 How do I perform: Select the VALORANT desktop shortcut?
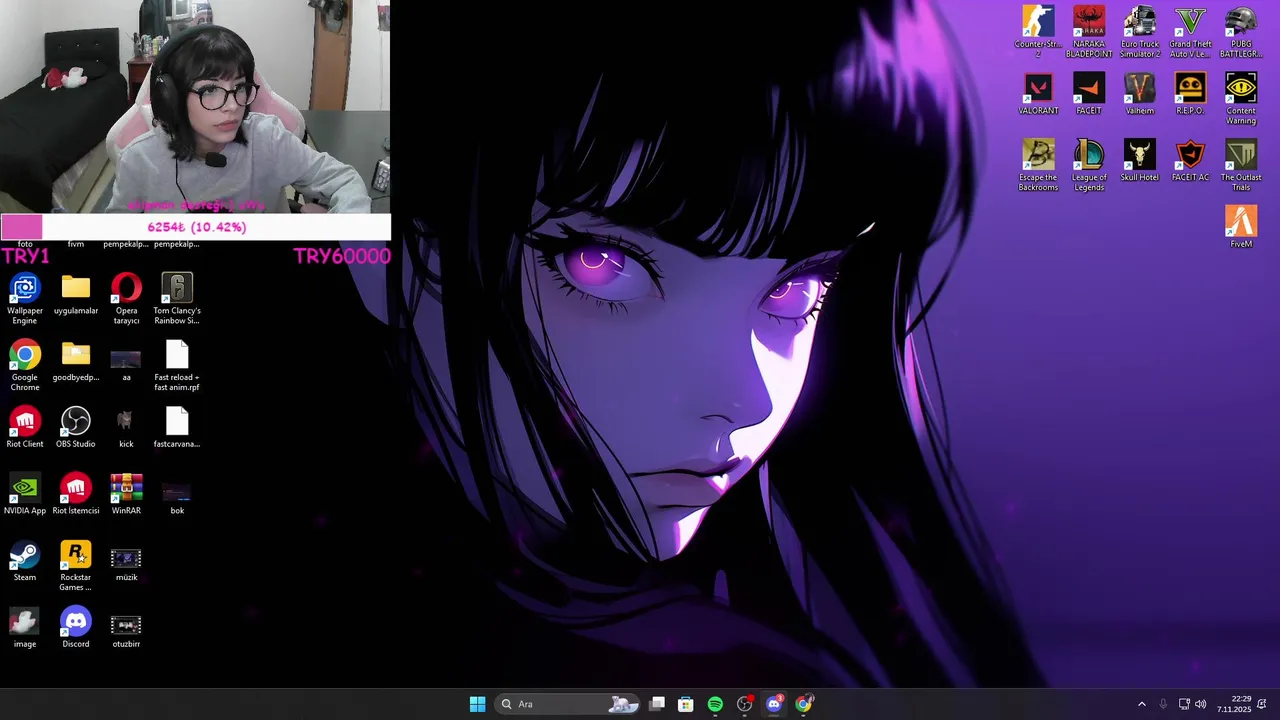pyautogui.click(x=1038, y=95)
